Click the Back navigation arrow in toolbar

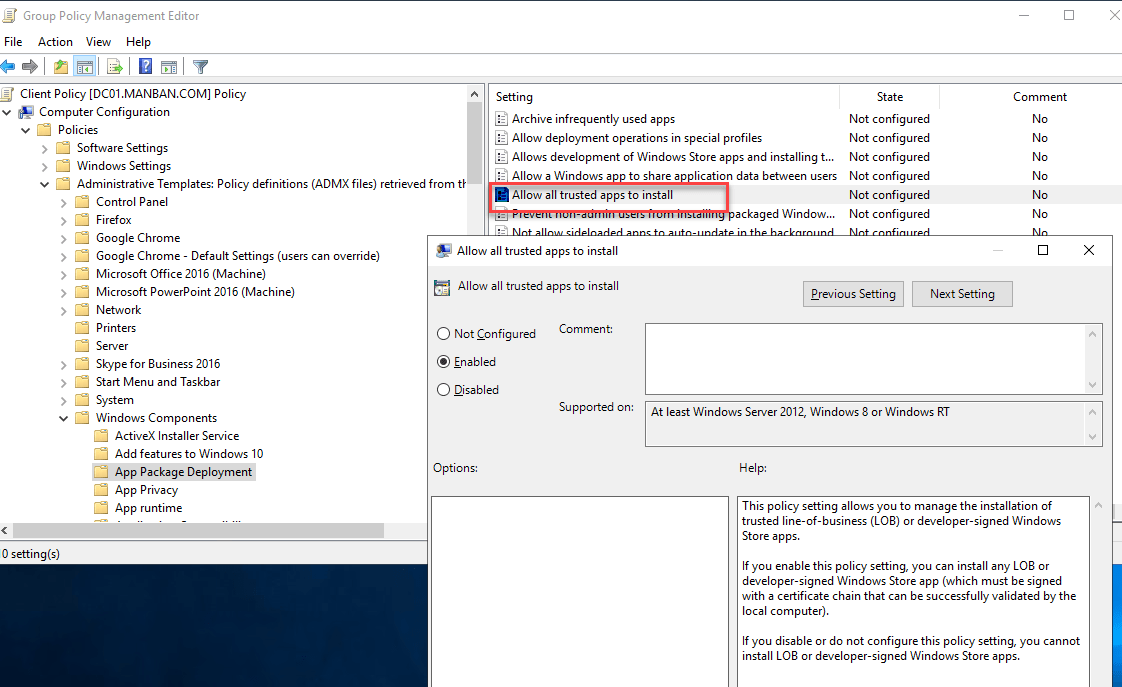8,66
